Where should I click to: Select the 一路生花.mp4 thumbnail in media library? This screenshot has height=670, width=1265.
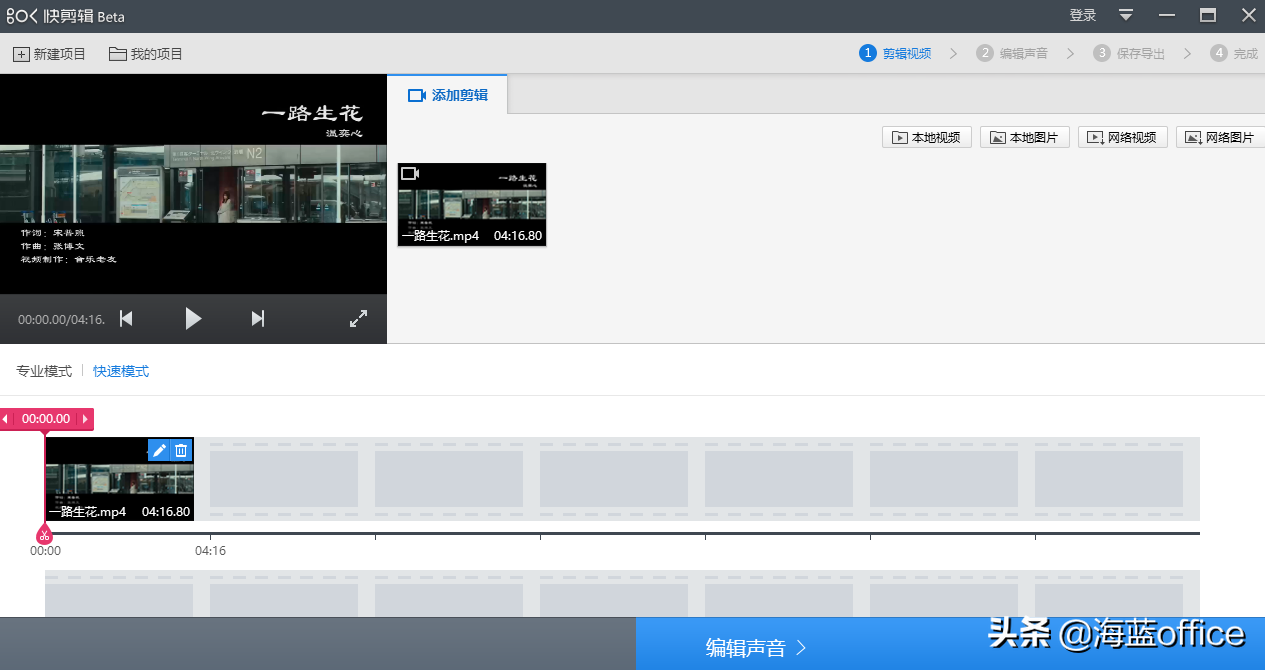472,204
